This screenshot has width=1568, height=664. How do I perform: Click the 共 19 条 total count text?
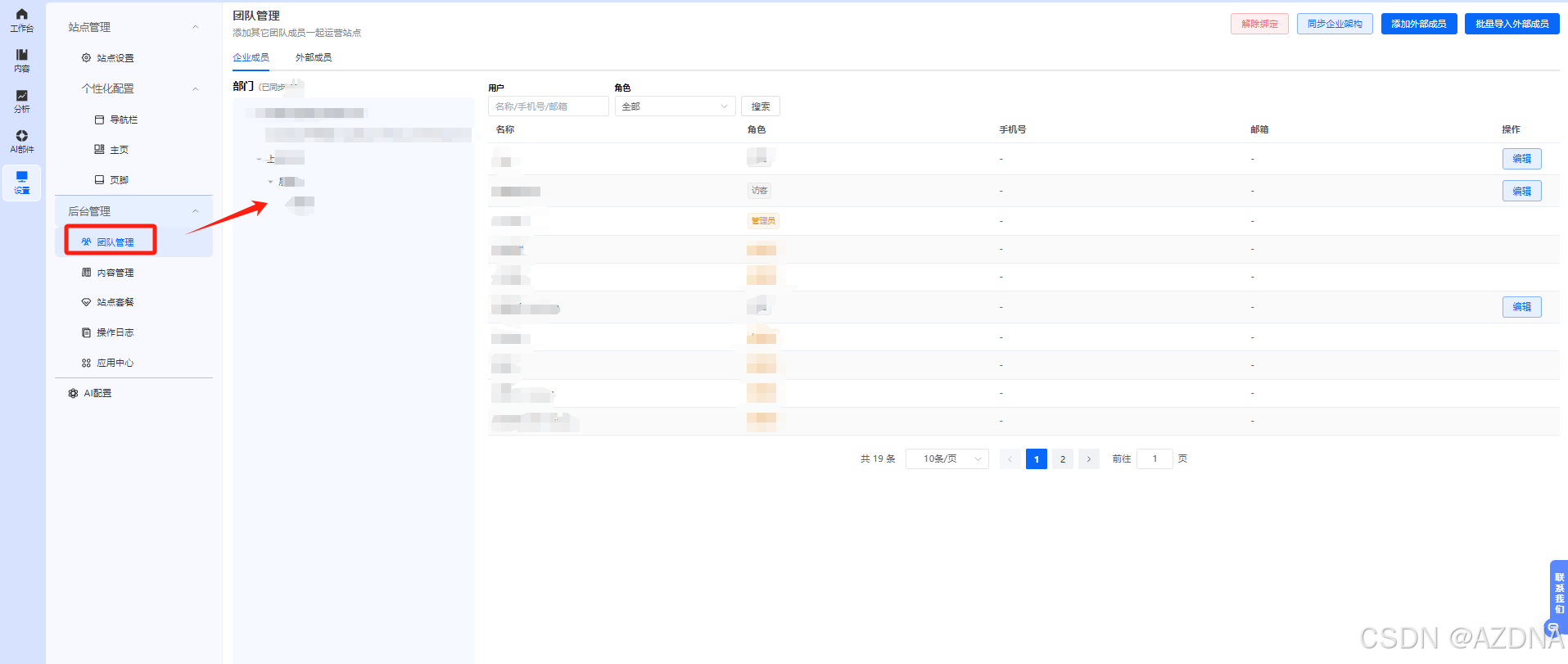click(878, 459)
